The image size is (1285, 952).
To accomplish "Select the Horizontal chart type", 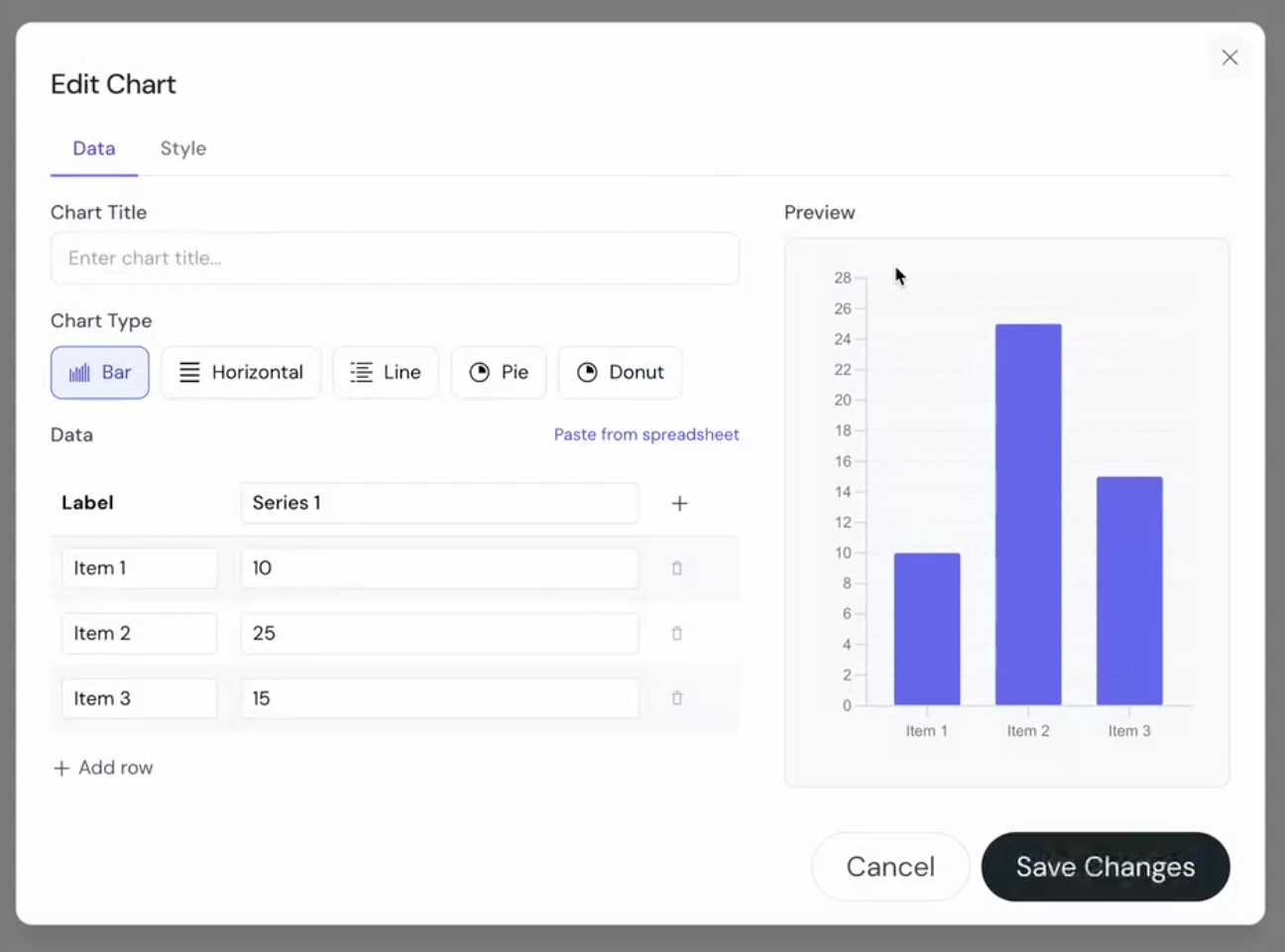I will pyautogui.click(x=241, y=373).
